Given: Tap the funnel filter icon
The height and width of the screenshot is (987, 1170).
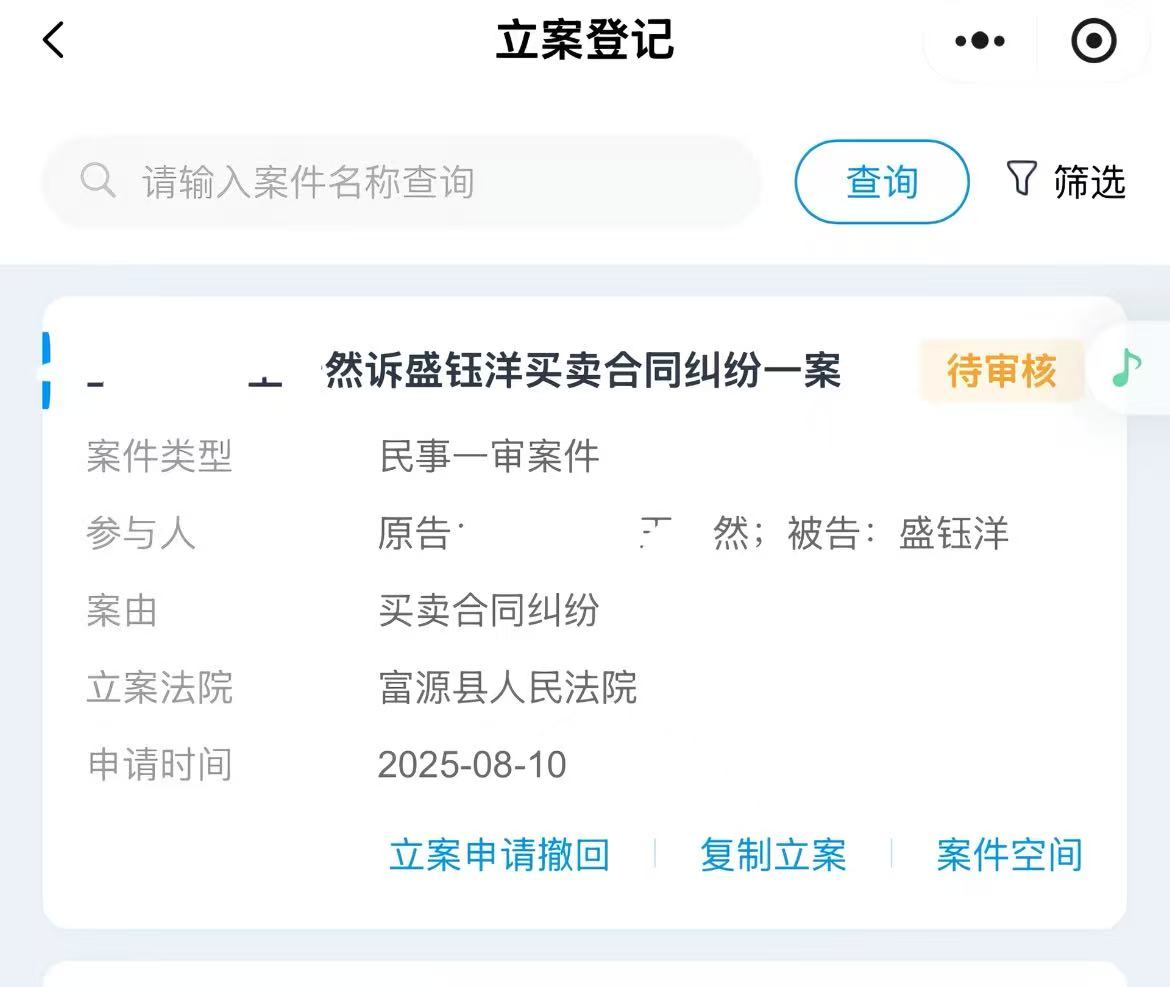Looking at the screenshot, I should pyautogui.click(x=1021, y=179).
